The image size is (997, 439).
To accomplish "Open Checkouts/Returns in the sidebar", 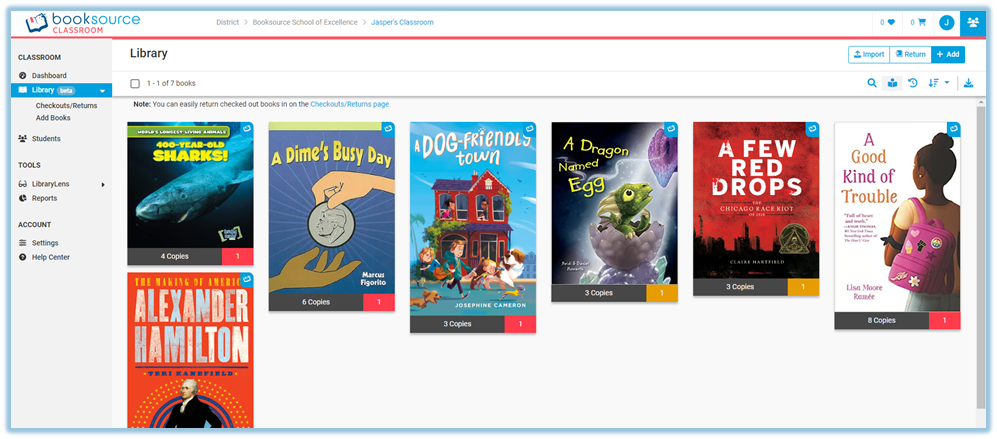I will 66,106.
